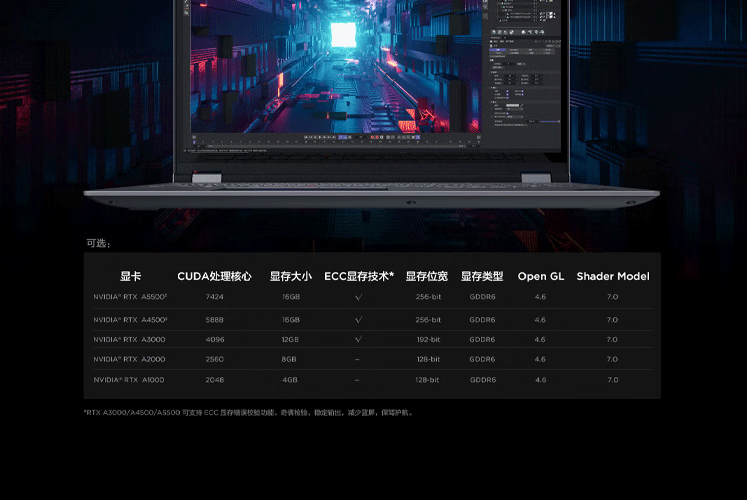This screenshot has height=500, width=747.
Task: Select the NVIDIA RTX A4500 row name
Action: point(130,320)
